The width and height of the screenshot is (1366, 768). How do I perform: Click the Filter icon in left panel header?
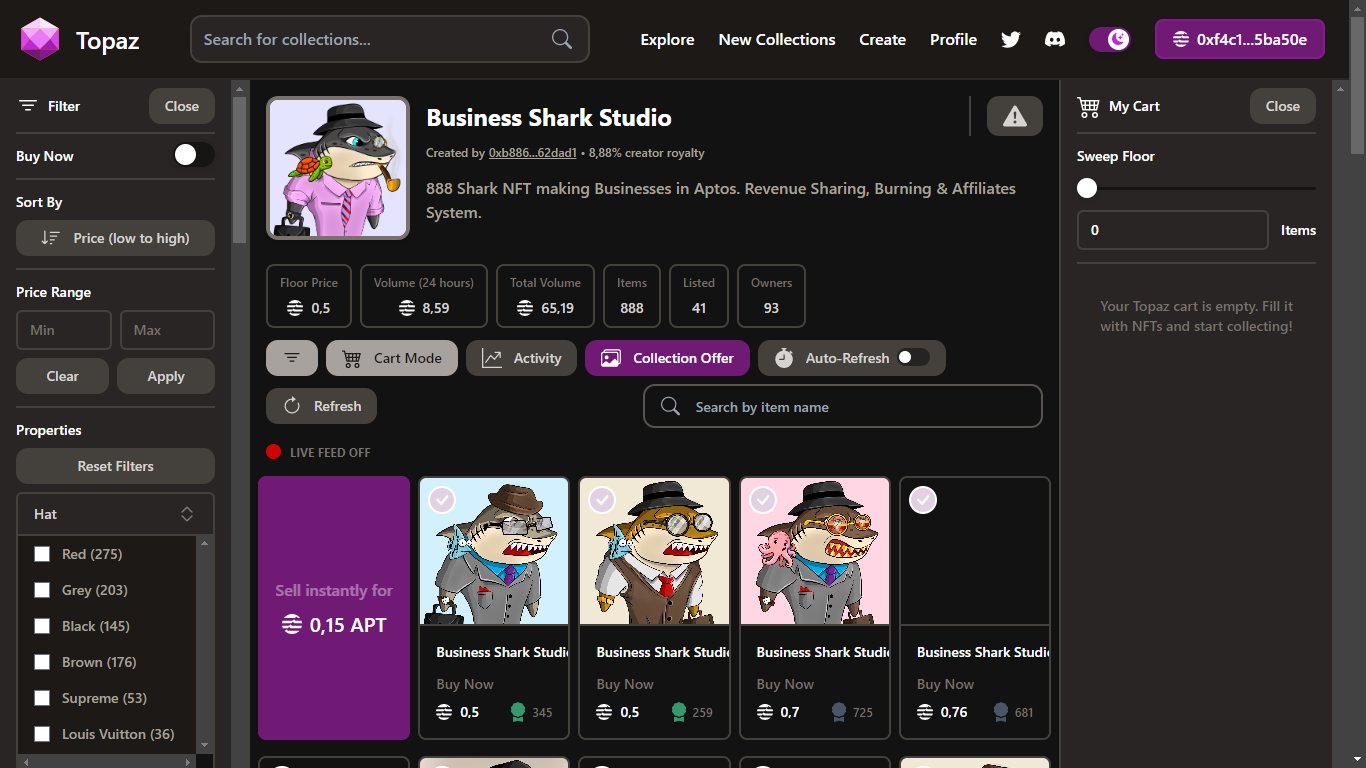(x=28, y=106)
